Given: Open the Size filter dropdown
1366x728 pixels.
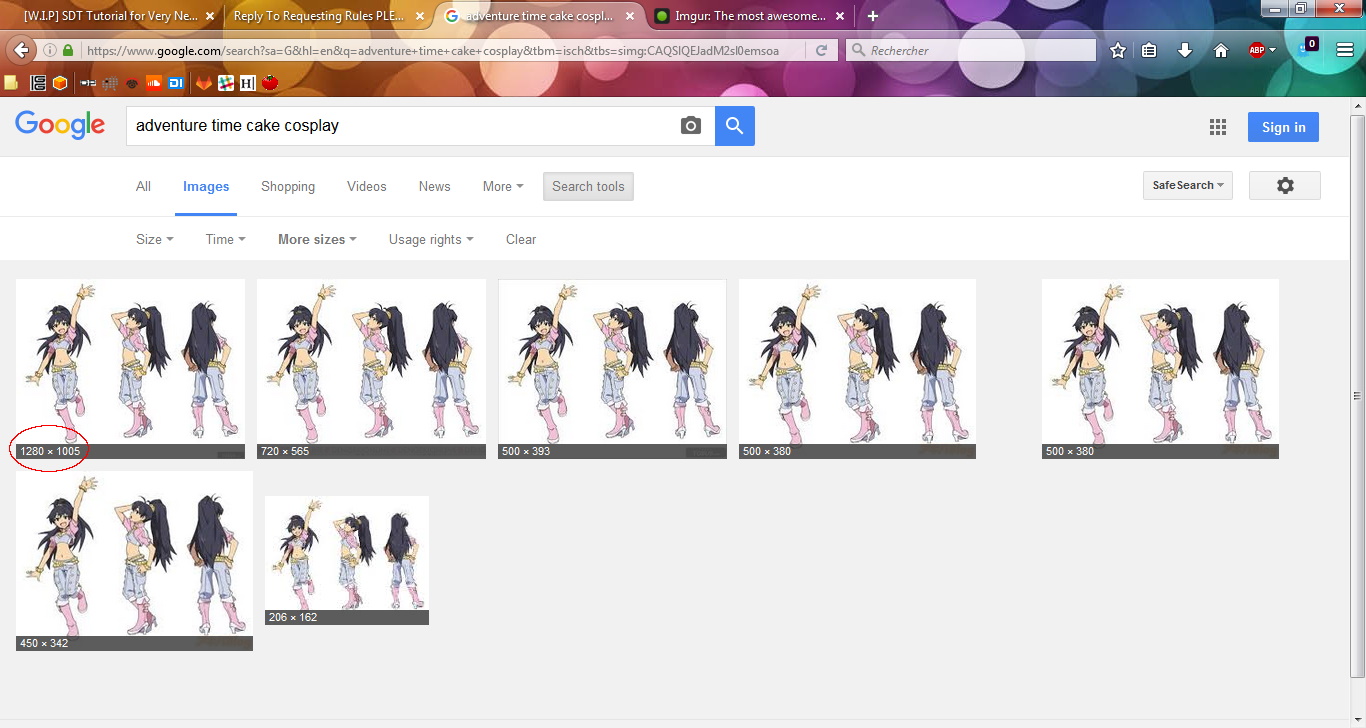Looking at the screenshot, I should [154, 239].
